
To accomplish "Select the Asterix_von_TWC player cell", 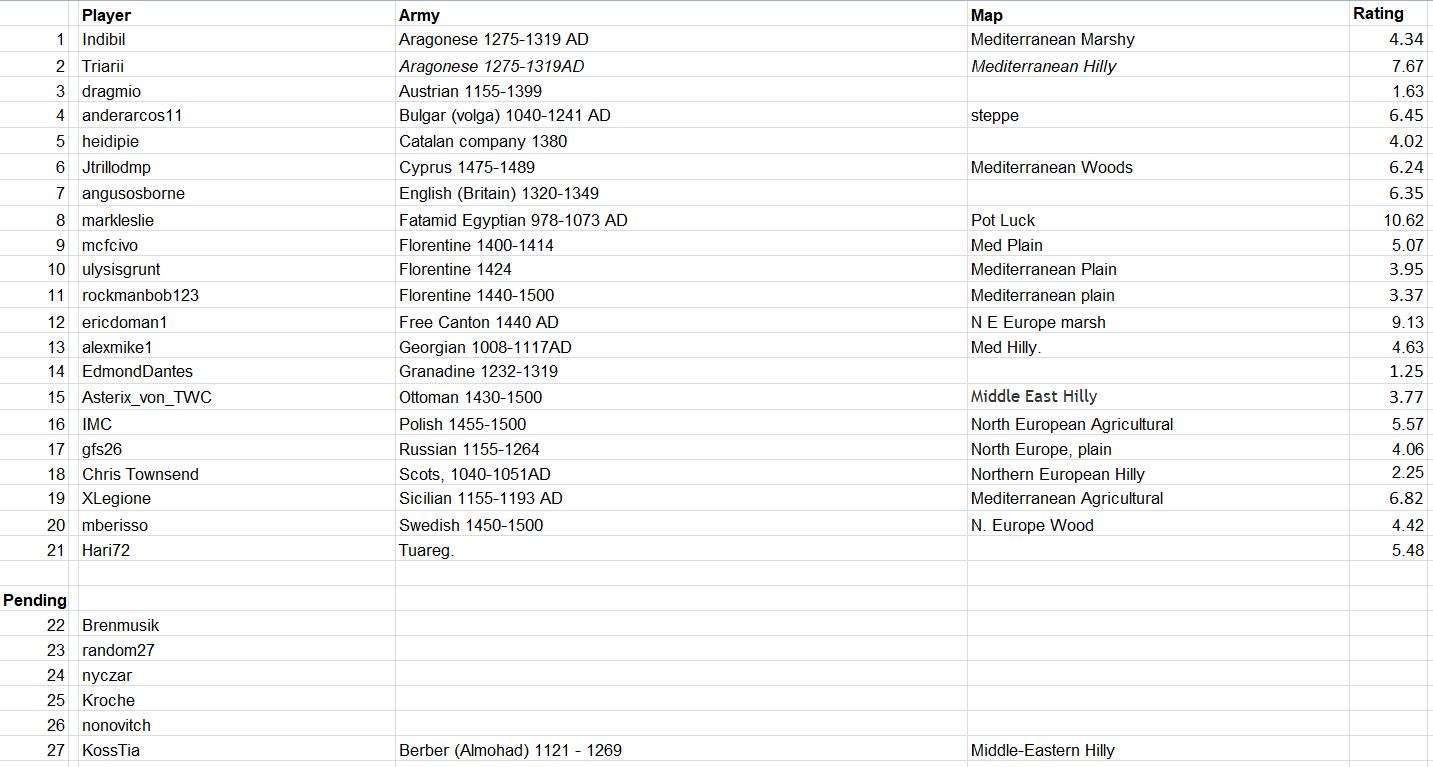I will pyautogui.click(x=237, y=397).
